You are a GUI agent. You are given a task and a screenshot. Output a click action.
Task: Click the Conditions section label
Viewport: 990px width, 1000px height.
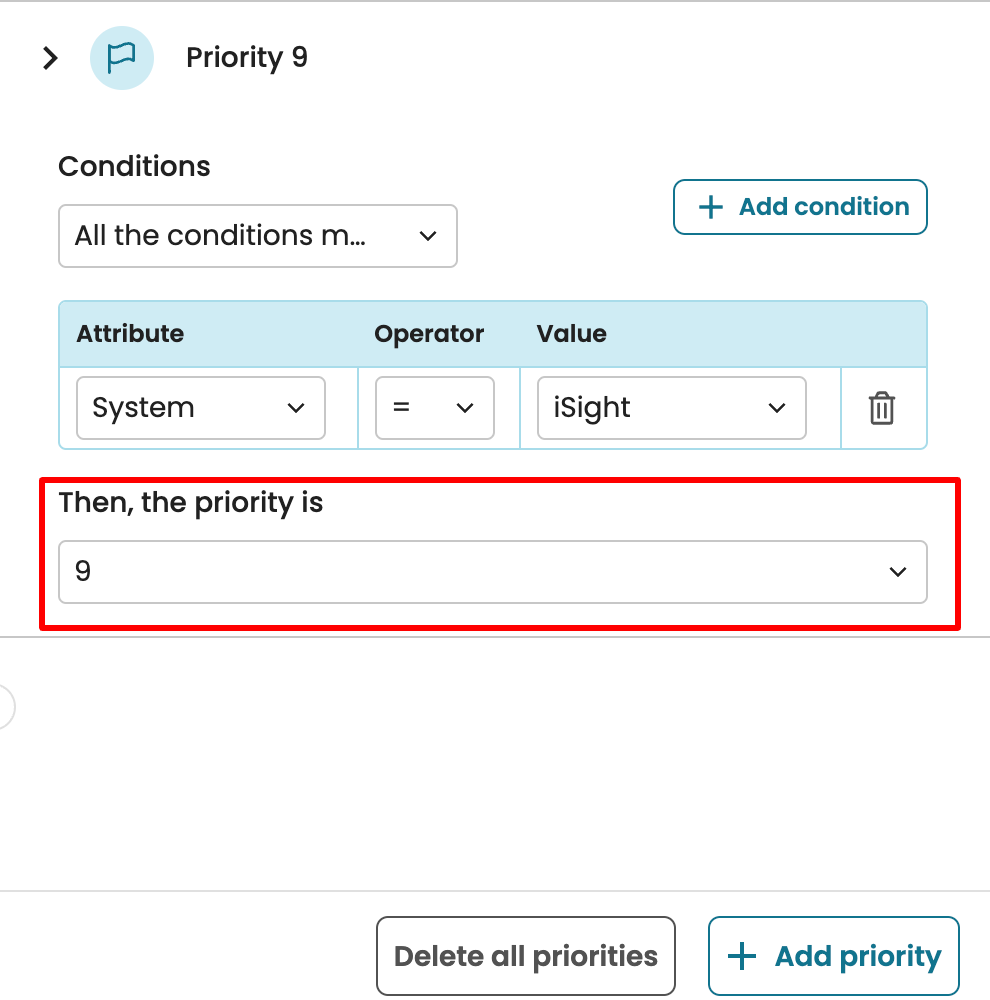tap(134, 166)
